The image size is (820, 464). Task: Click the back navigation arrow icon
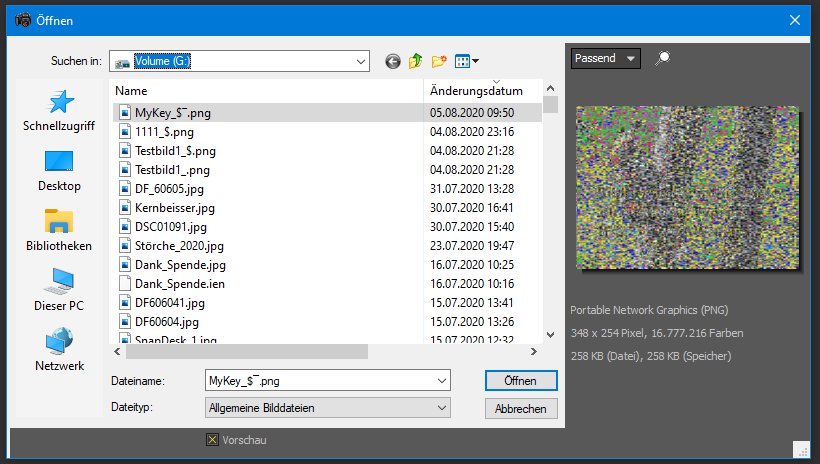coord(393,61)
